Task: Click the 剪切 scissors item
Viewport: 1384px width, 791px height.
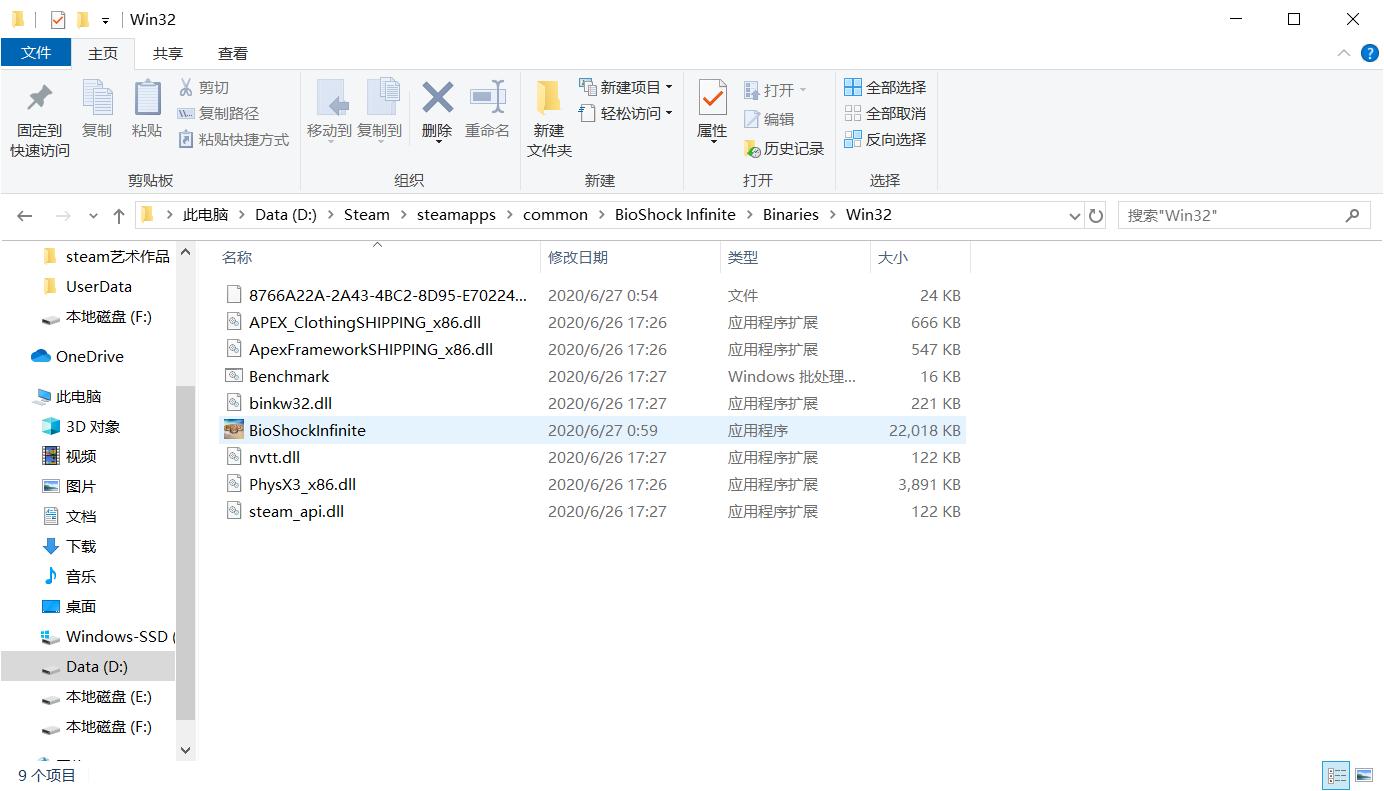Action: [x=204, y=87]
